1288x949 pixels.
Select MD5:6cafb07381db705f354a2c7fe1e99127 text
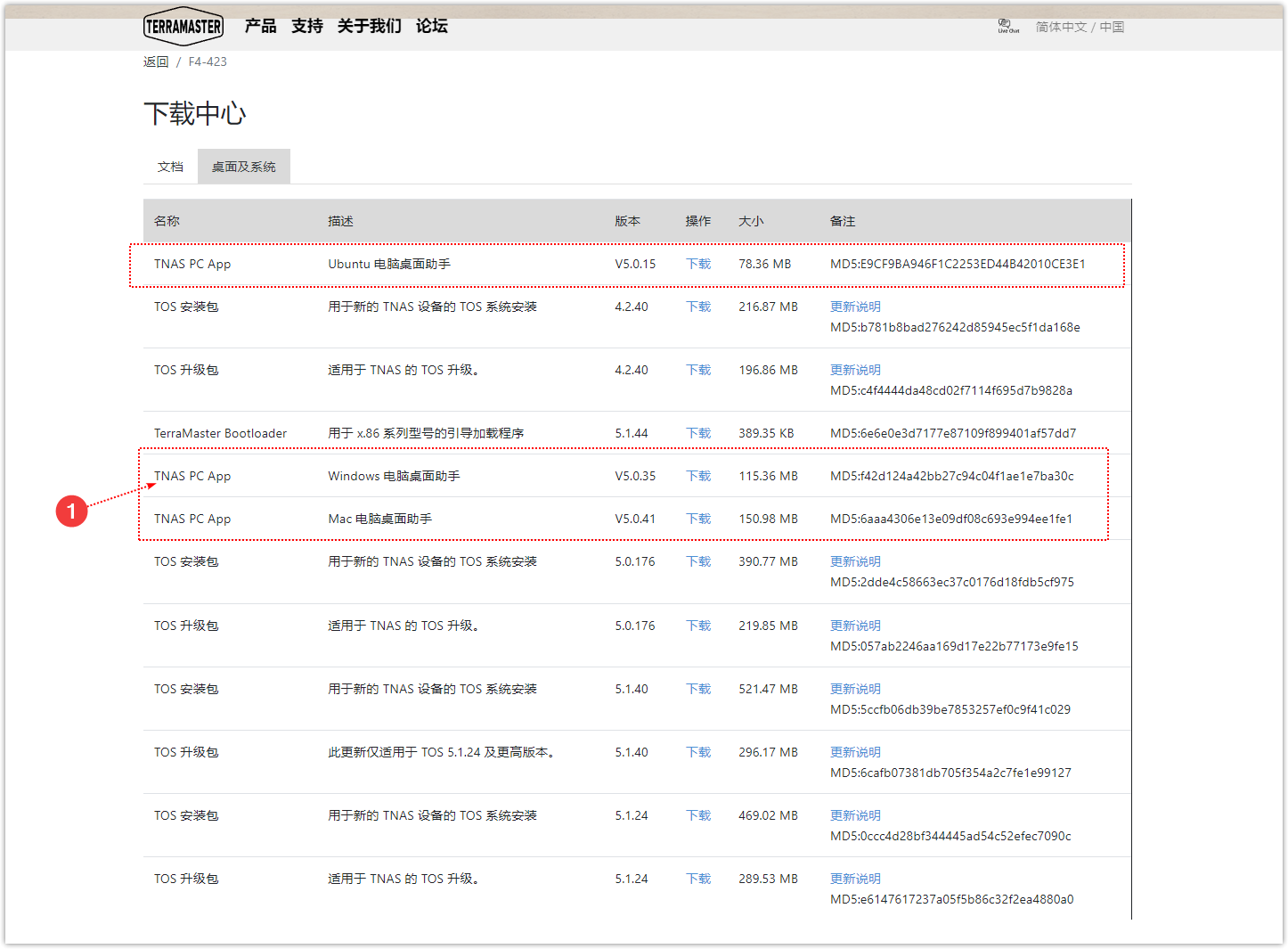(950, 773)
